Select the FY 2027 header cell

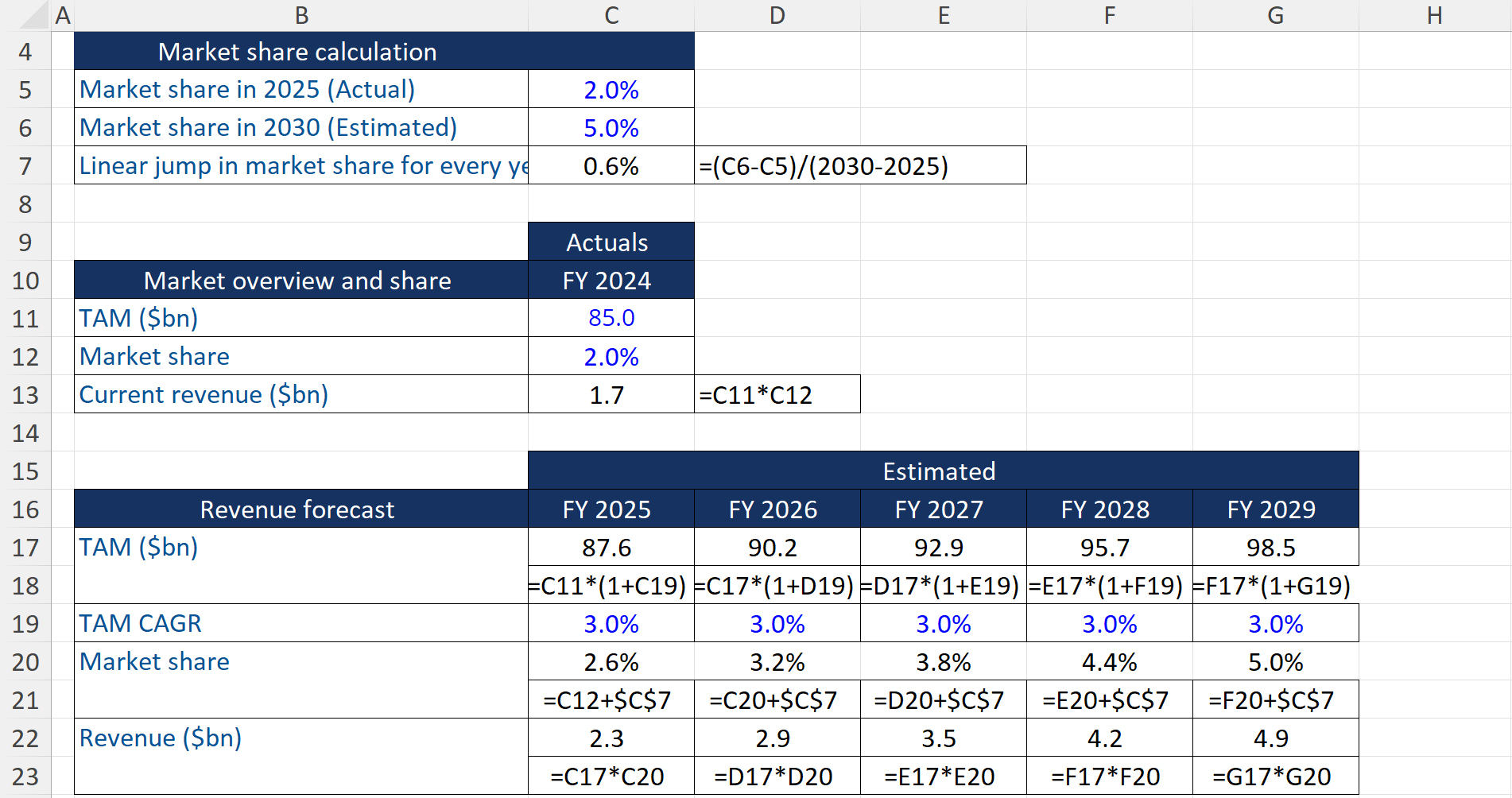click(943, 509)
